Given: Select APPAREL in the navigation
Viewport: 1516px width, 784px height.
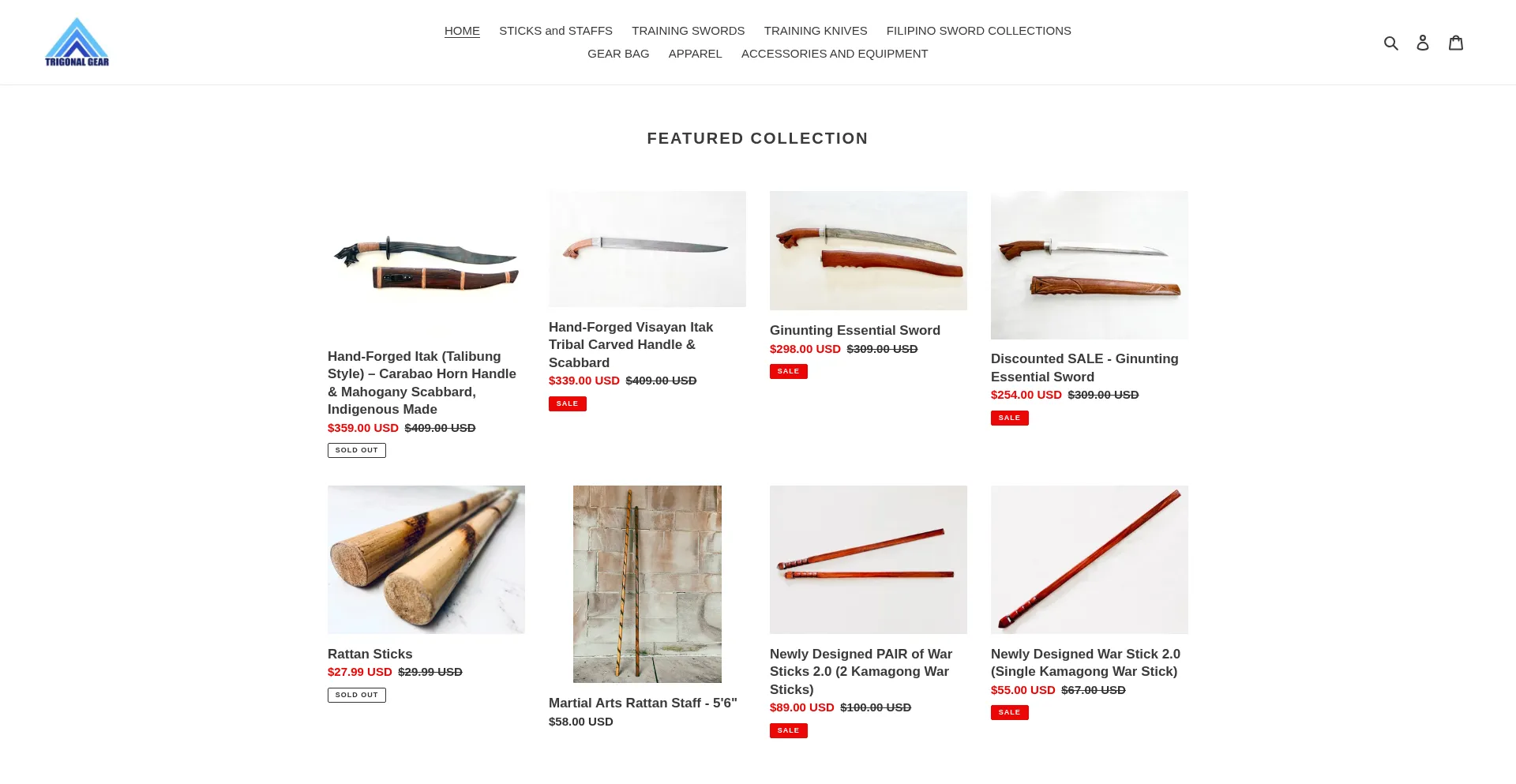Looking at the screenshot, I should point(695,54).
